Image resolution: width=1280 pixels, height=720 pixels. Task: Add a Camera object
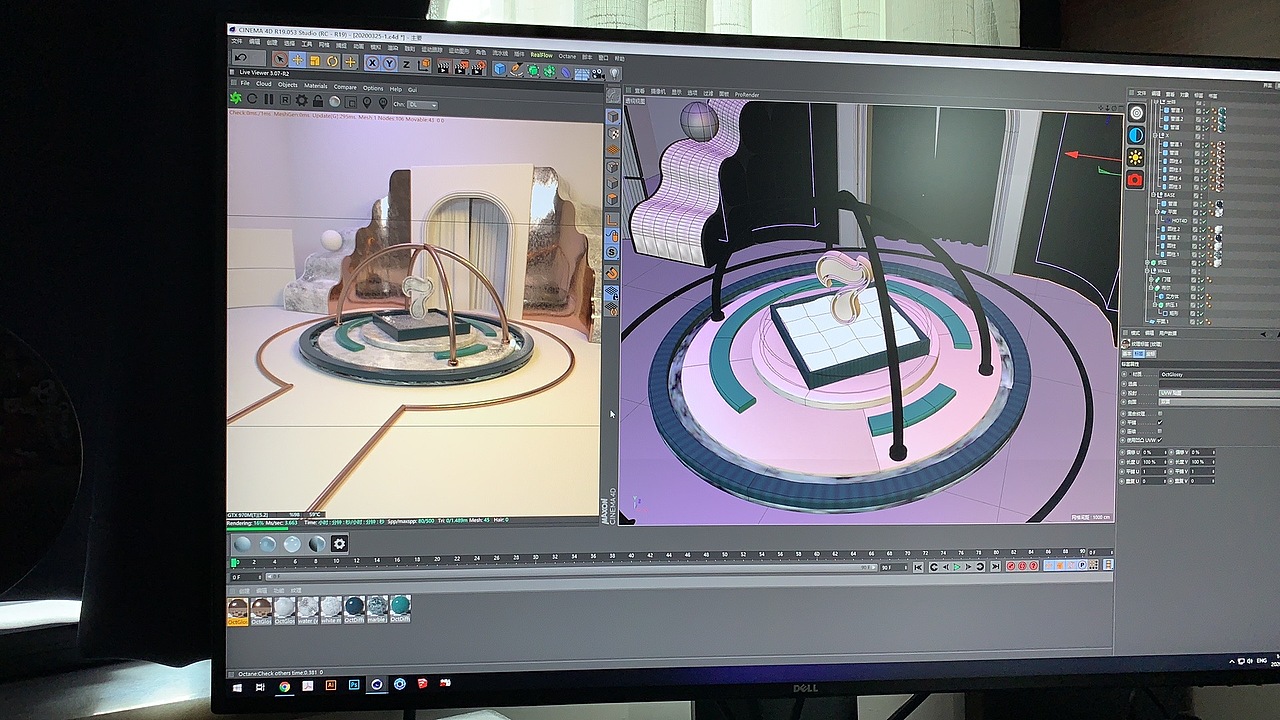pos(598,73)
